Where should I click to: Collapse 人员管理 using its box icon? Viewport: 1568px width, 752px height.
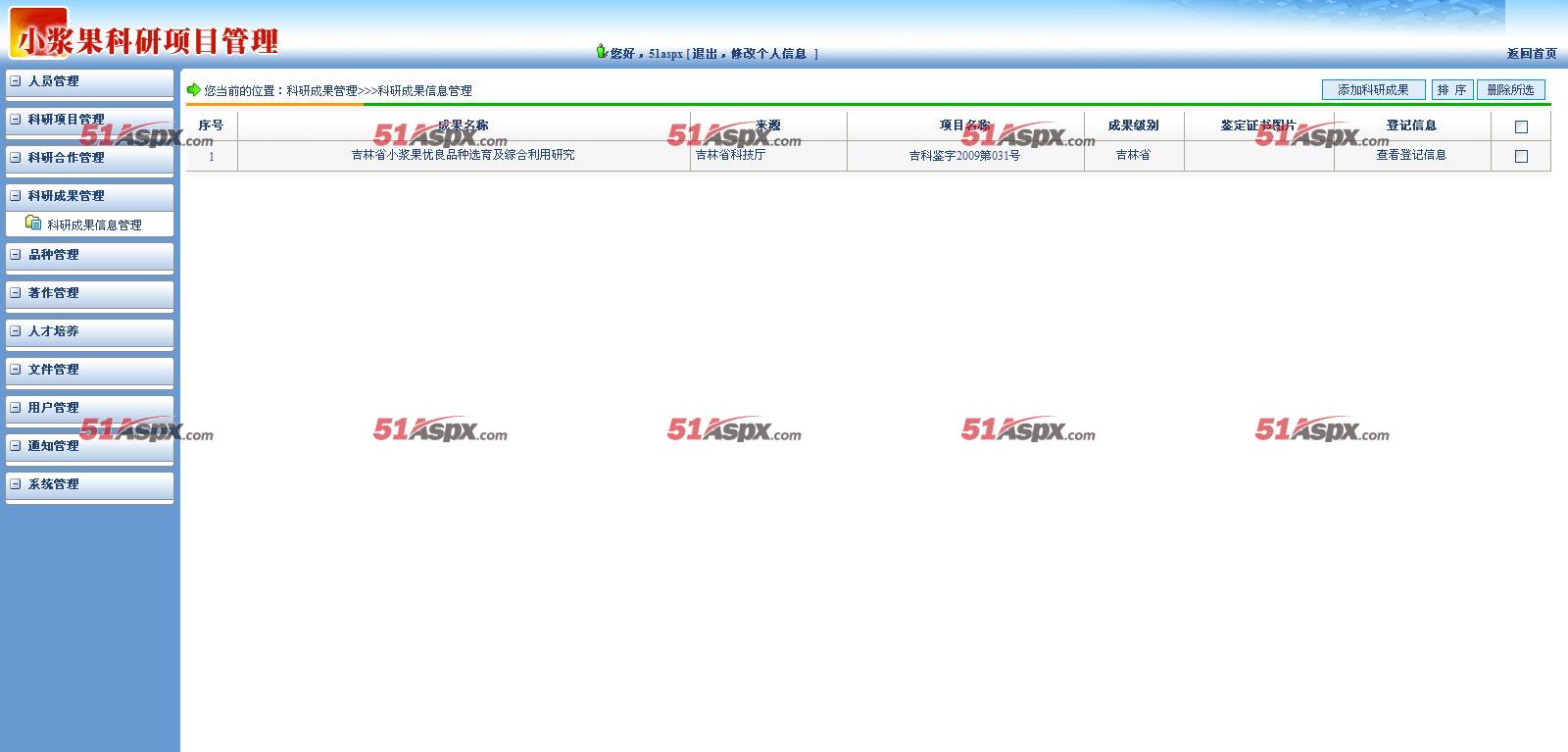(15, 81)
